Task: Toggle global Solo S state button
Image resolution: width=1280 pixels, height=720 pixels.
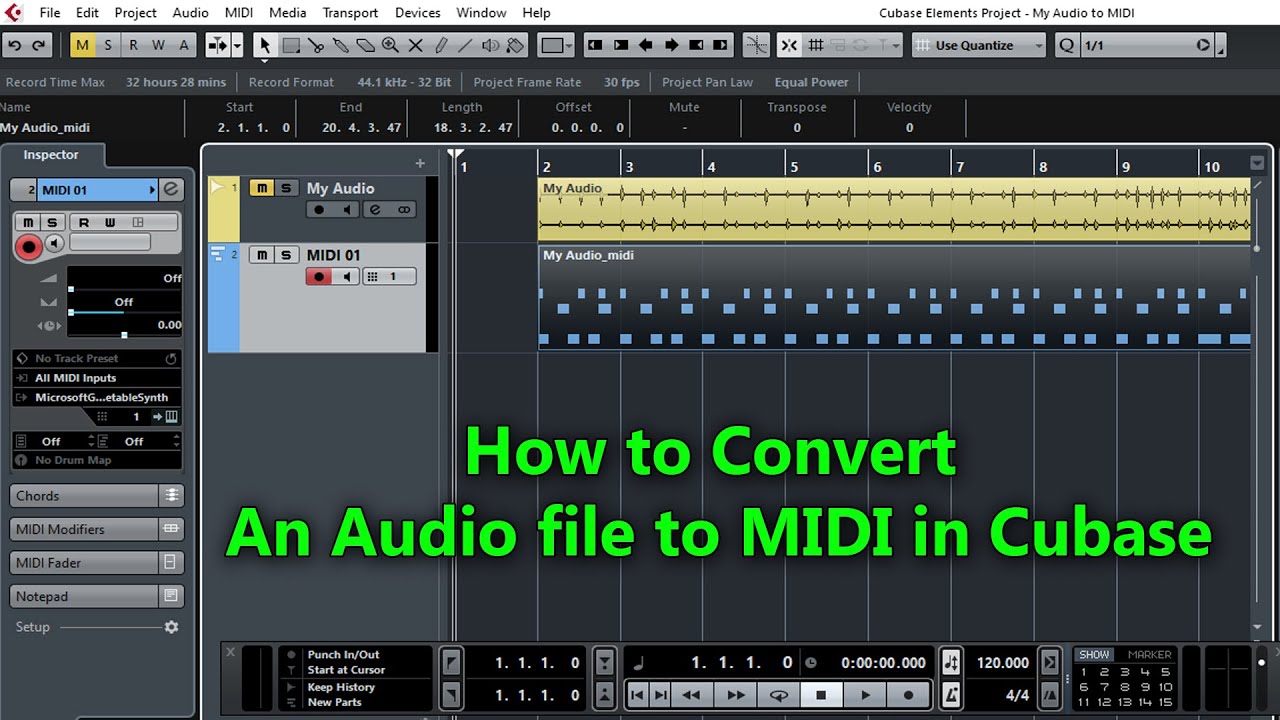Action: tap(108, 45)
